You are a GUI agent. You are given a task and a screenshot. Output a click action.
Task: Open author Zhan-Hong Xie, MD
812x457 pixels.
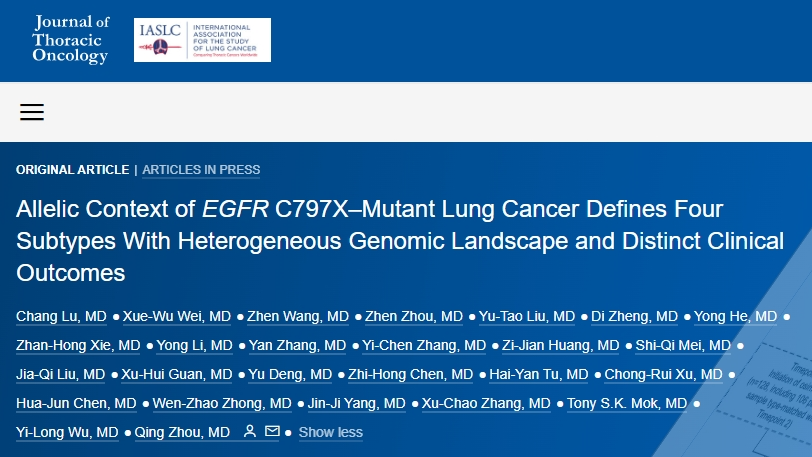click(x=78, y=345)
